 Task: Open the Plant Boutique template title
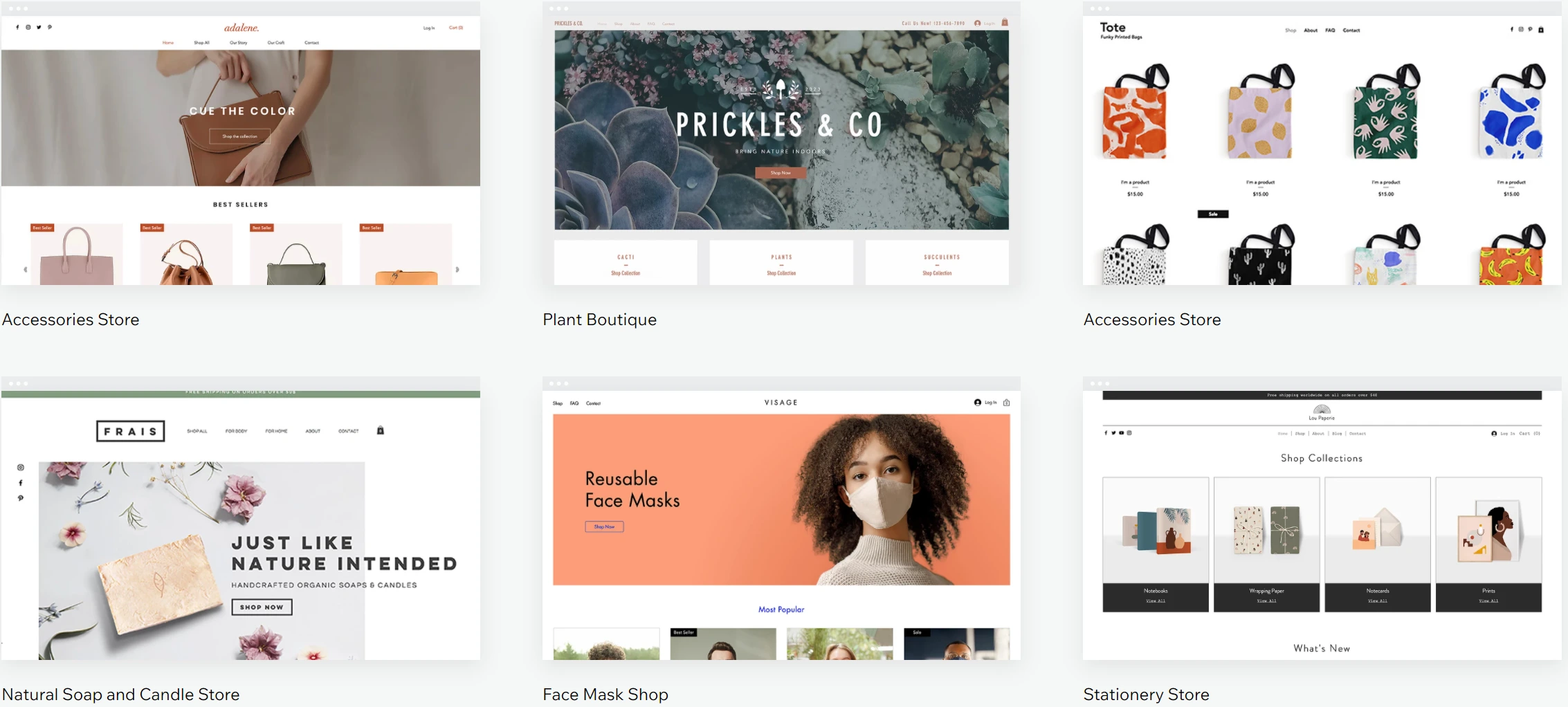pyautogui.click(x=599, y=320)
